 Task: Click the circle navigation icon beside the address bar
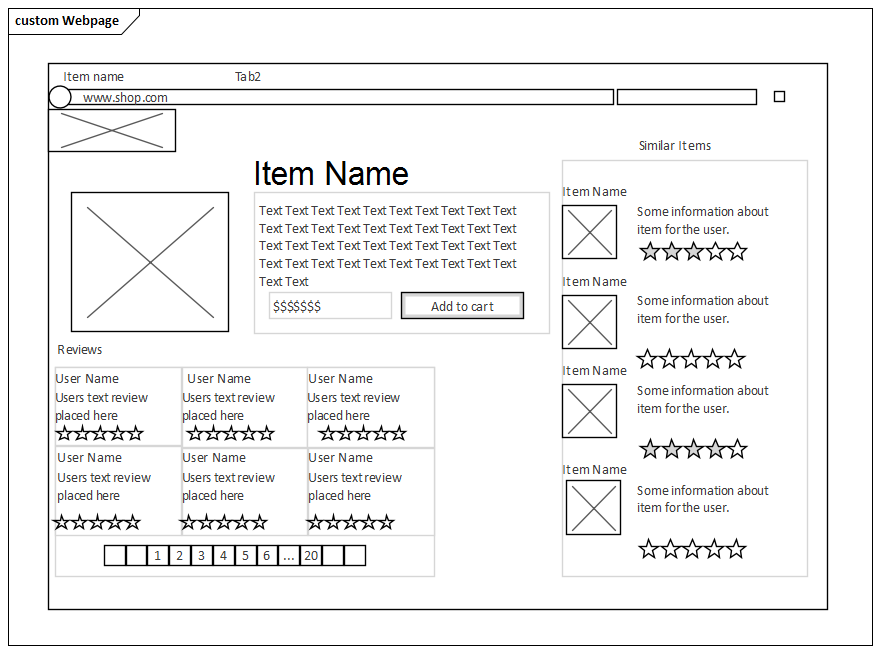click(60, 97)
